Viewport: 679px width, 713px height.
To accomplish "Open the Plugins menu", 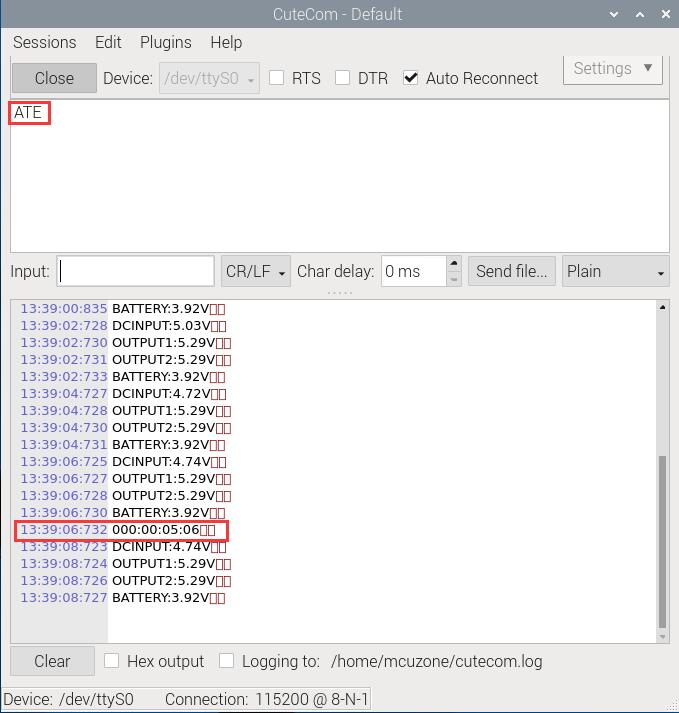I will pyautogui.click(x=166, y=42).
